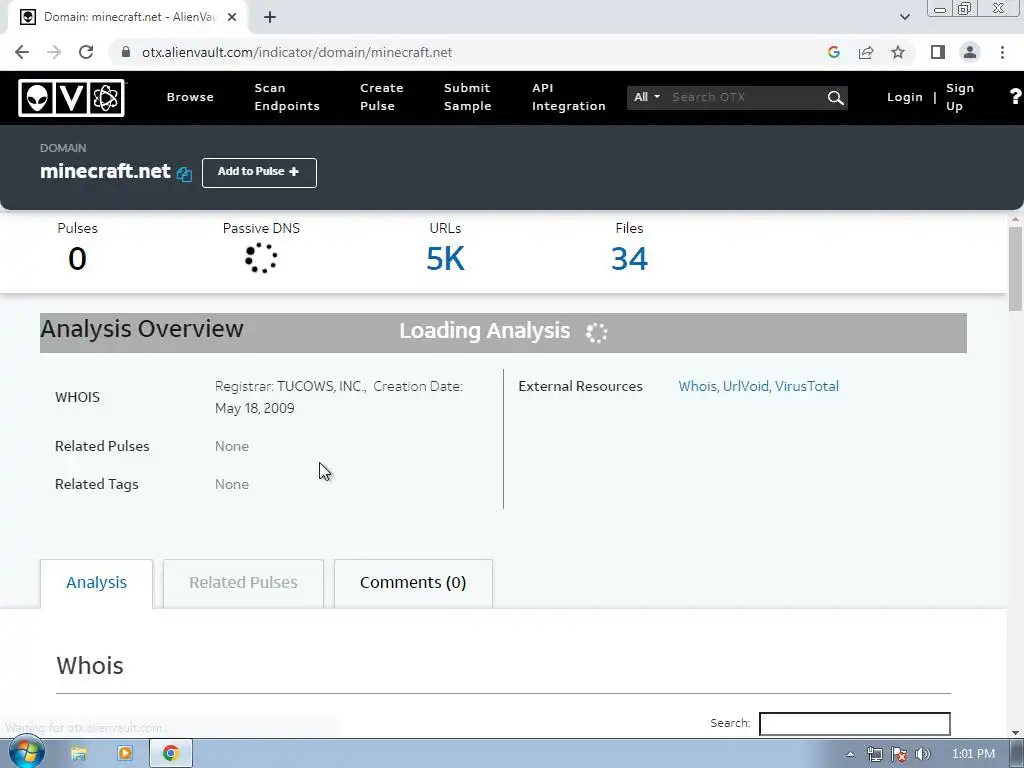Open the browser side panel icon

pyautogui.click(x=938, y=52)
